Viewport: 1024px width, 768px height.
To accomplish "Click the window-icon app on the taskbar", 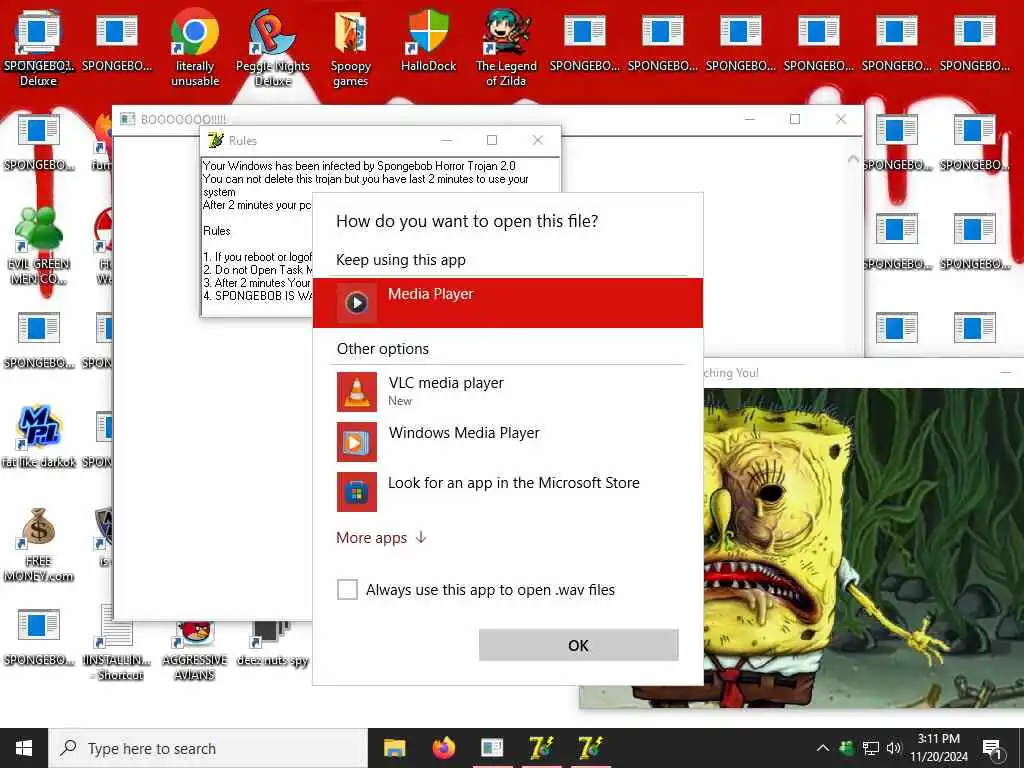I will click(x=492, y=748).
